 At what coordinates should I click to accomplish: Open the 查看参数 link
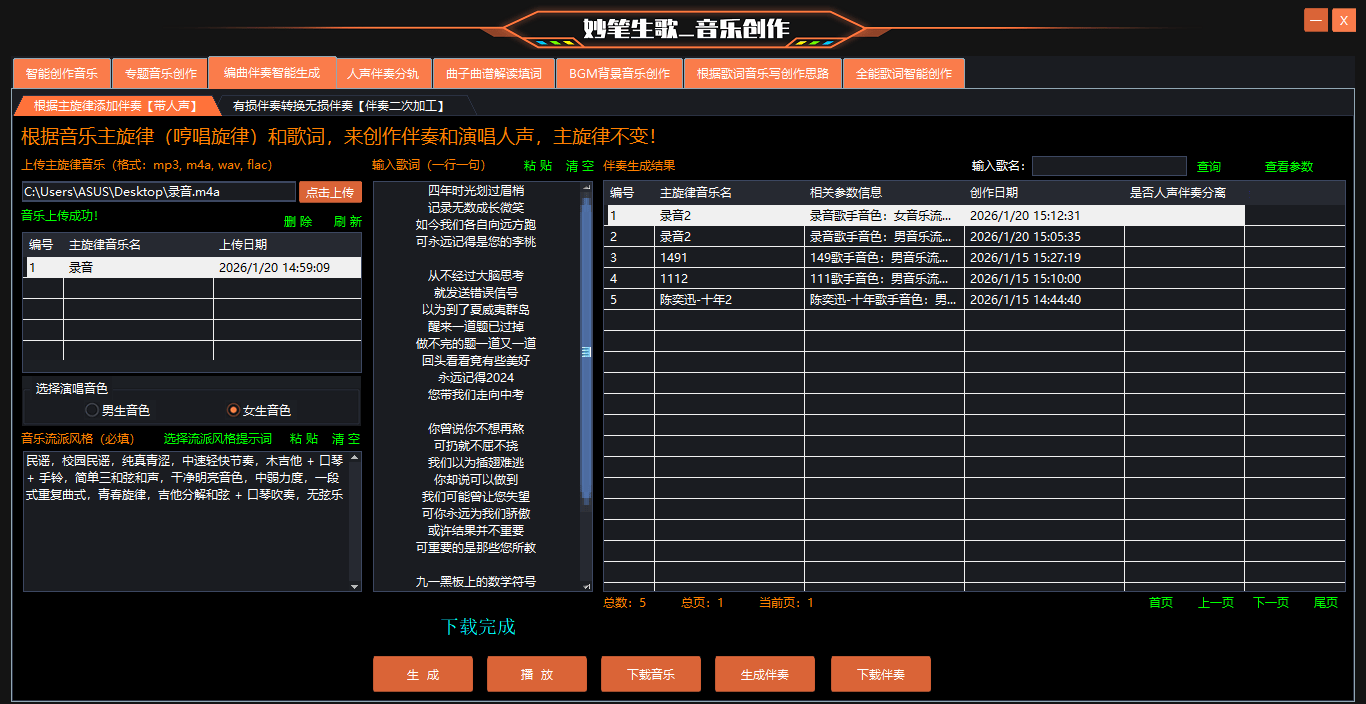pos(1288,167)
